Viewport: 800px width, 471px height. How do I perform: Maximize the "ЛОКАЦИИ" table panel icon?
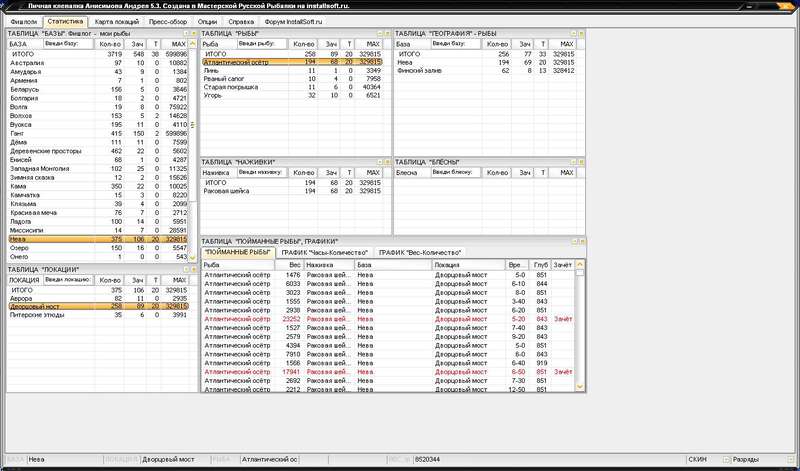click(194, 269)
